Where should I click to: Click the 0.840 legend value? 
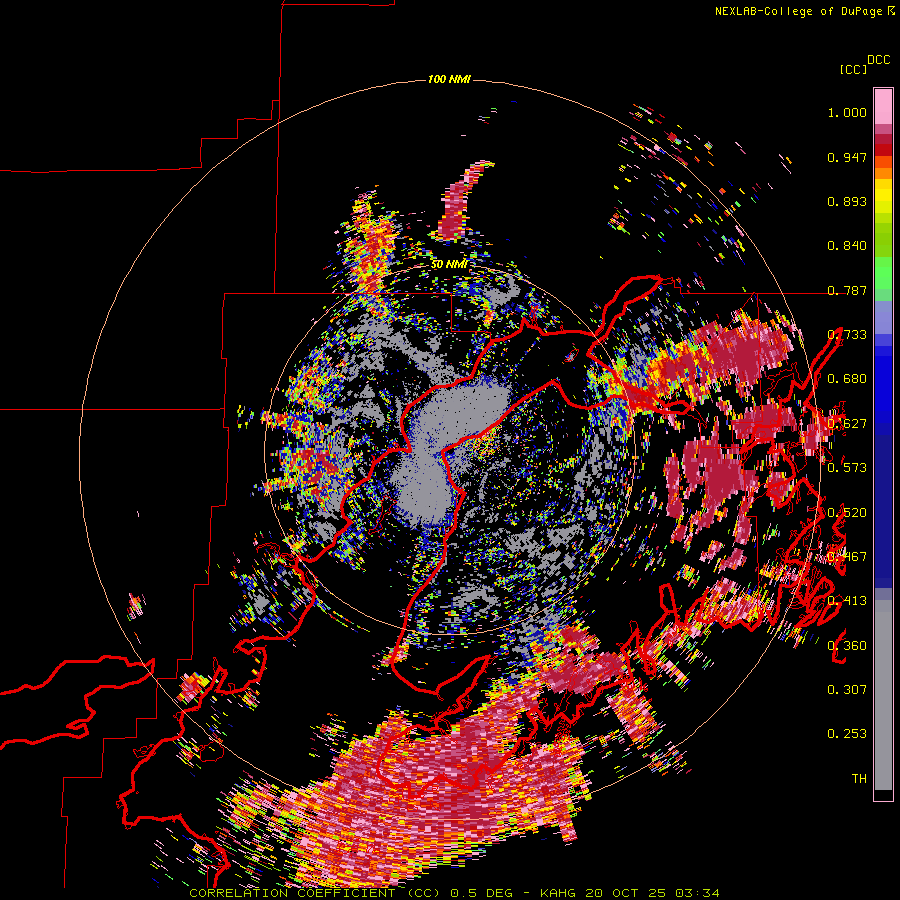[x=847, y=246]
